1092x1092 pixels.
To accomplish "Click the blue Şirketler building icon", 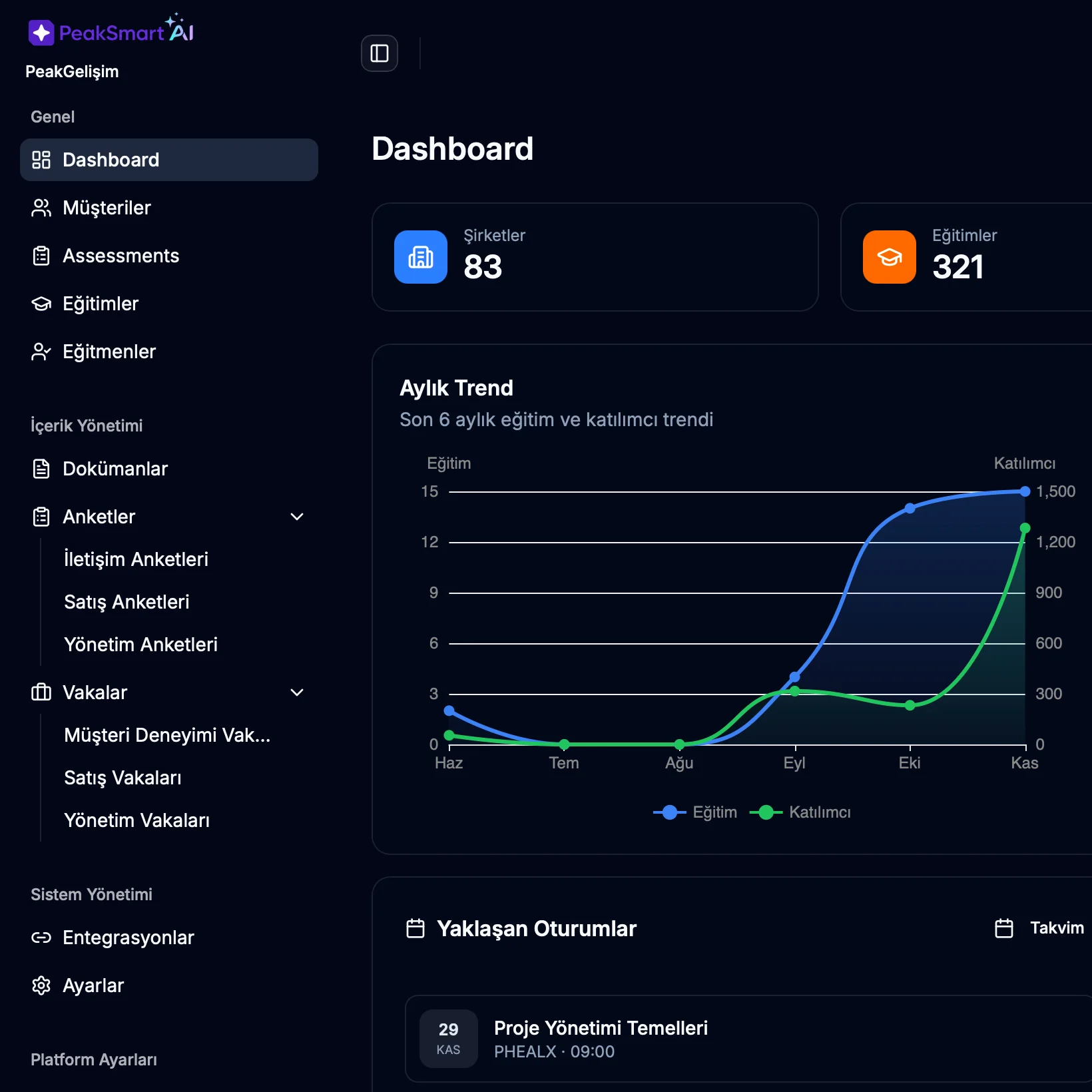I will click(x=420, y=257).
